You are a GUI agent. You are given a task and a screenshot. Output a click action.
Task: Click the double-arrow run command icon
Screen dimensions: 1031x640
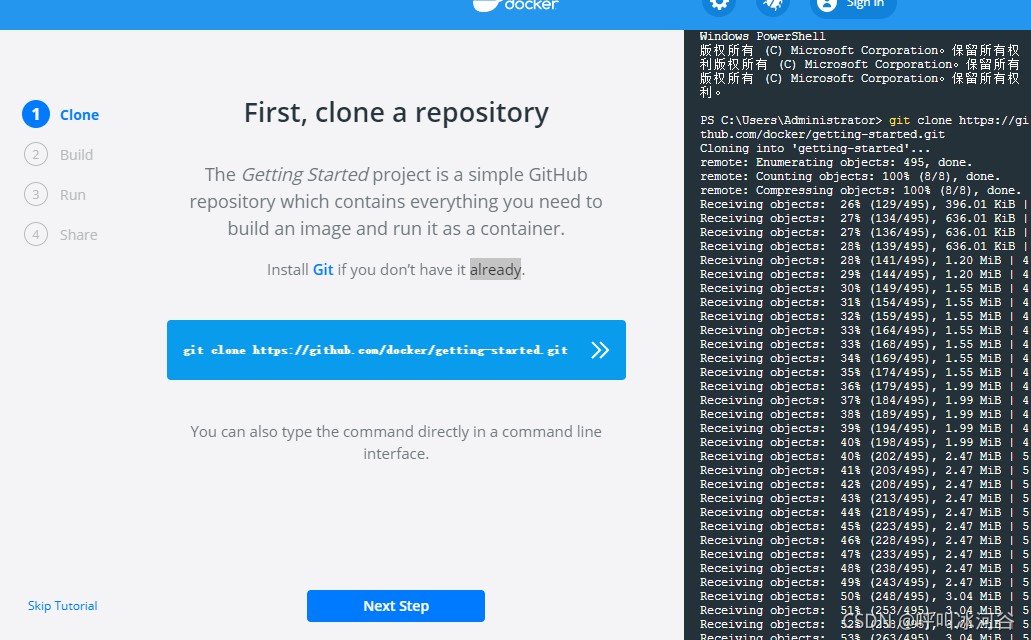(x=600, y=350)
